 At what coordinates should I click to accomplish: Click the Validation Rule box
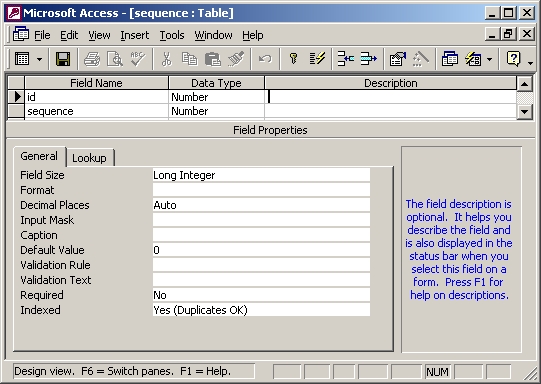tap(261, 265)
